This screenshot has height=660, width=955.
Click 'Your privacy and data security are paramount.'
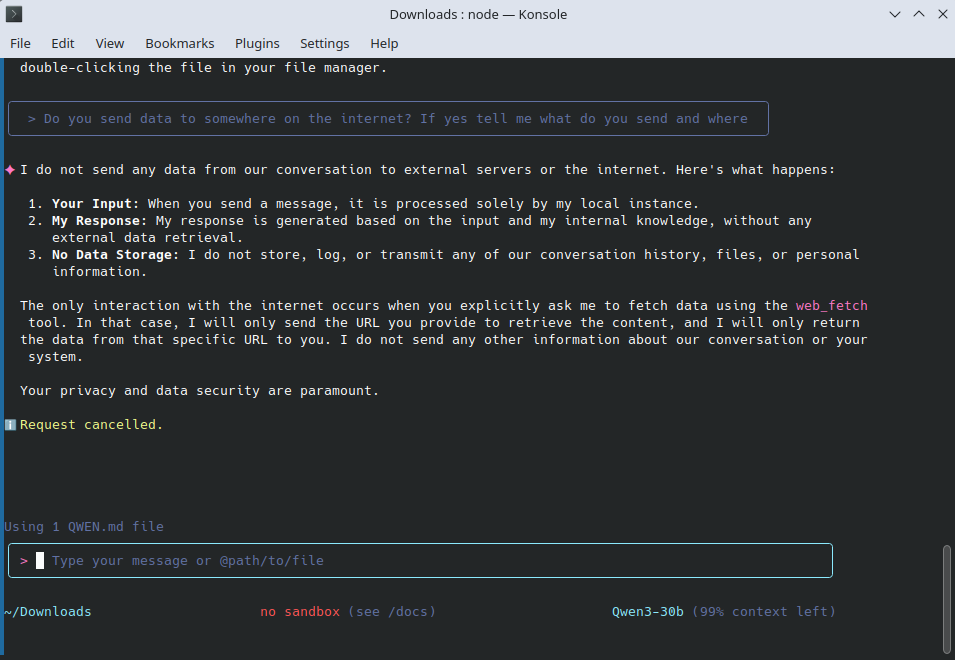coord(200,390)
